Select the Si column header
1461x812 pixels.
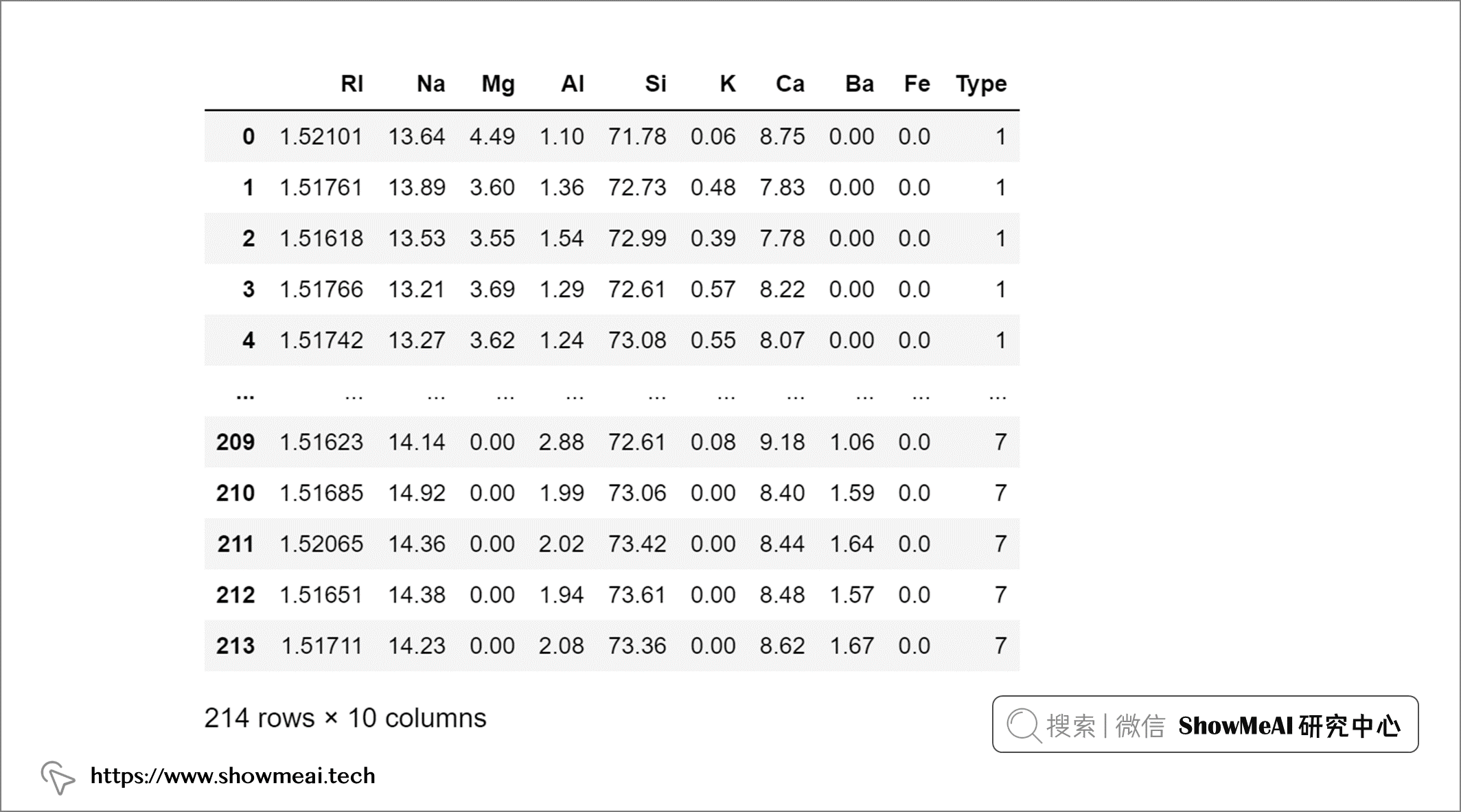655,84
